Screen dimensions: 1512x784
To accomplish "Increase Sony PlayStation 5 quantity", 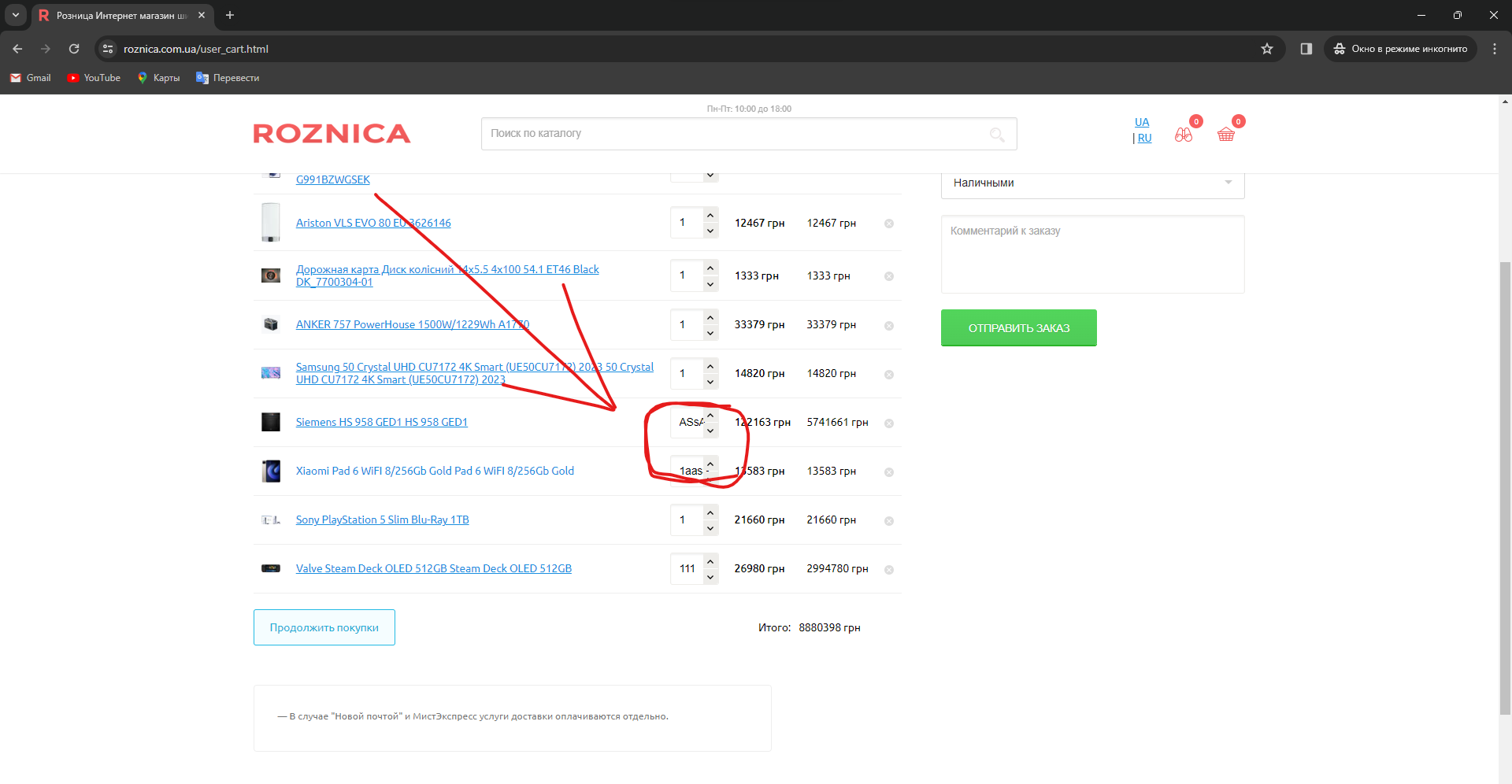I will tap(710, 513).
